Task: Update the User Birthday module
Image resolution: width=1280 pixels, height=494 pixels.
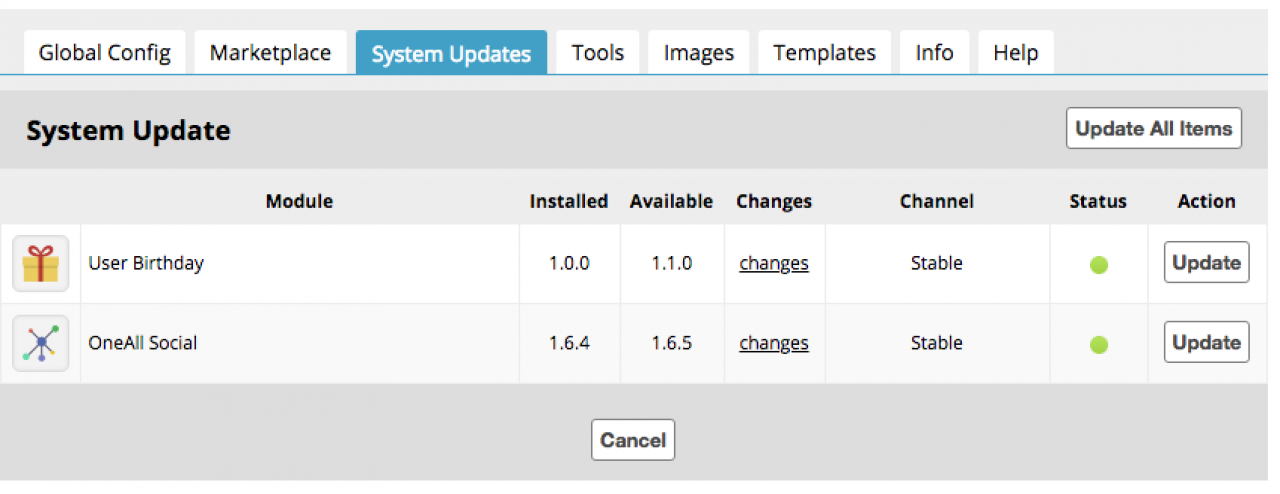Action: 1206,263
